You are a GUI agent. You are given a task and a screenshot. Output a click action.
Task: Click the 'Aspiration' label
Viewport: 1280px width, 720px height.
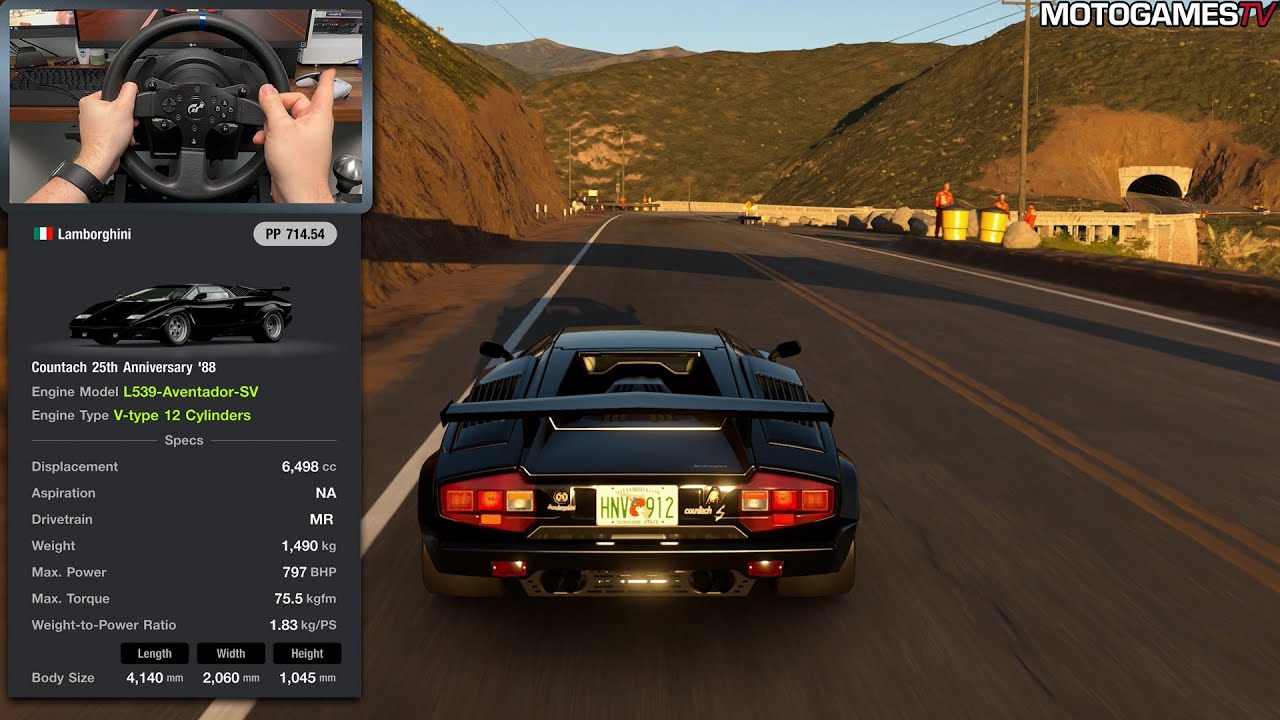pos(64,493)
